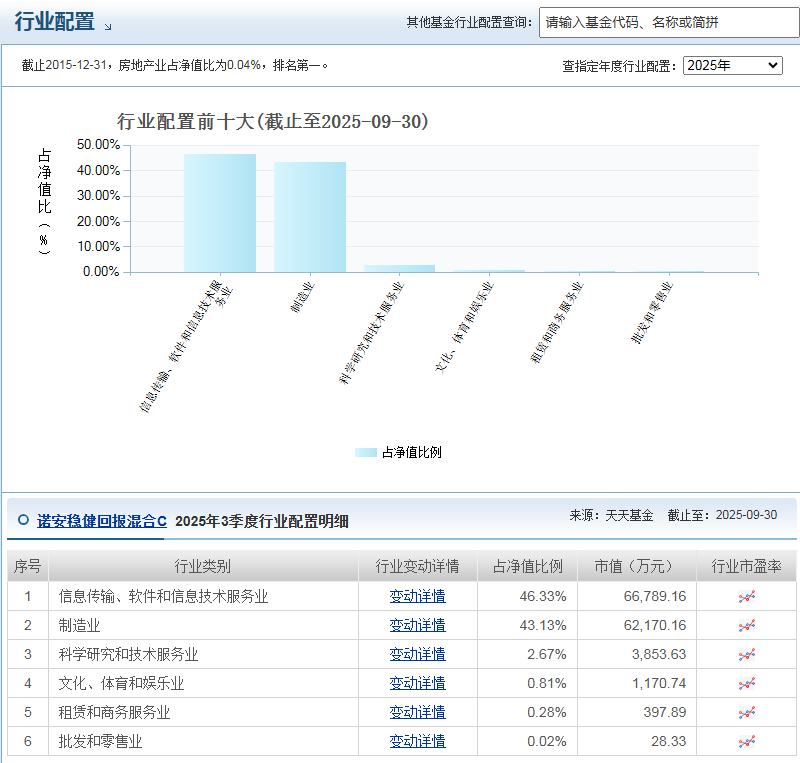Click the 行业配置 section heading

click(55, 22)
